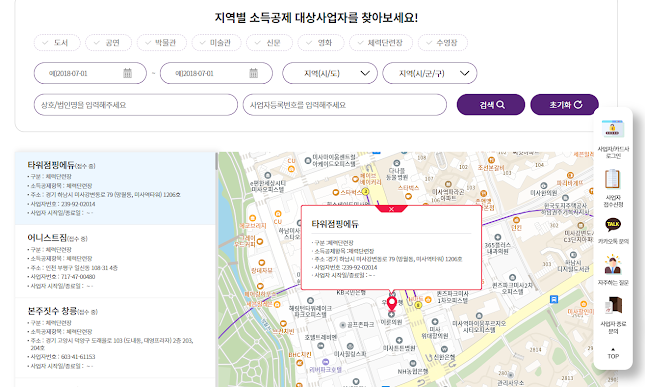Open 자주하는 질문 person icon
The image size is (645, 387).
pos(613,264)
